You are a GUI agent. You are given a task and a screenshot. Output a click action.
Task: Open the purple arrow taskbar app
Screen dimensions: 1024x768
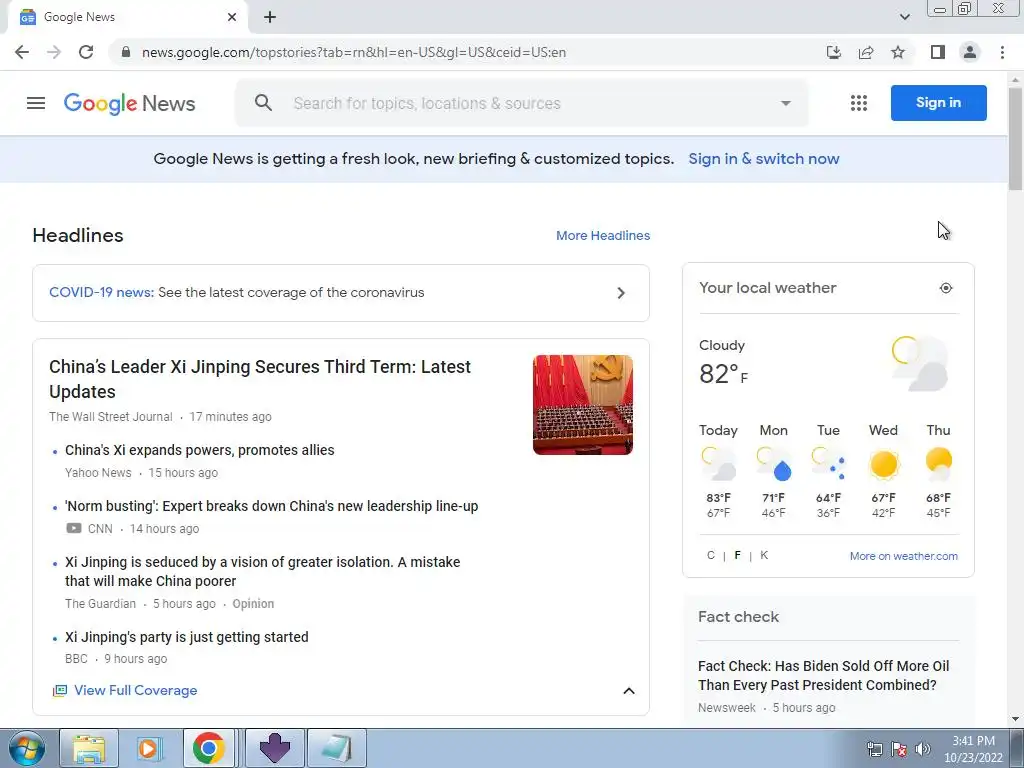click(x=275, y=748)
